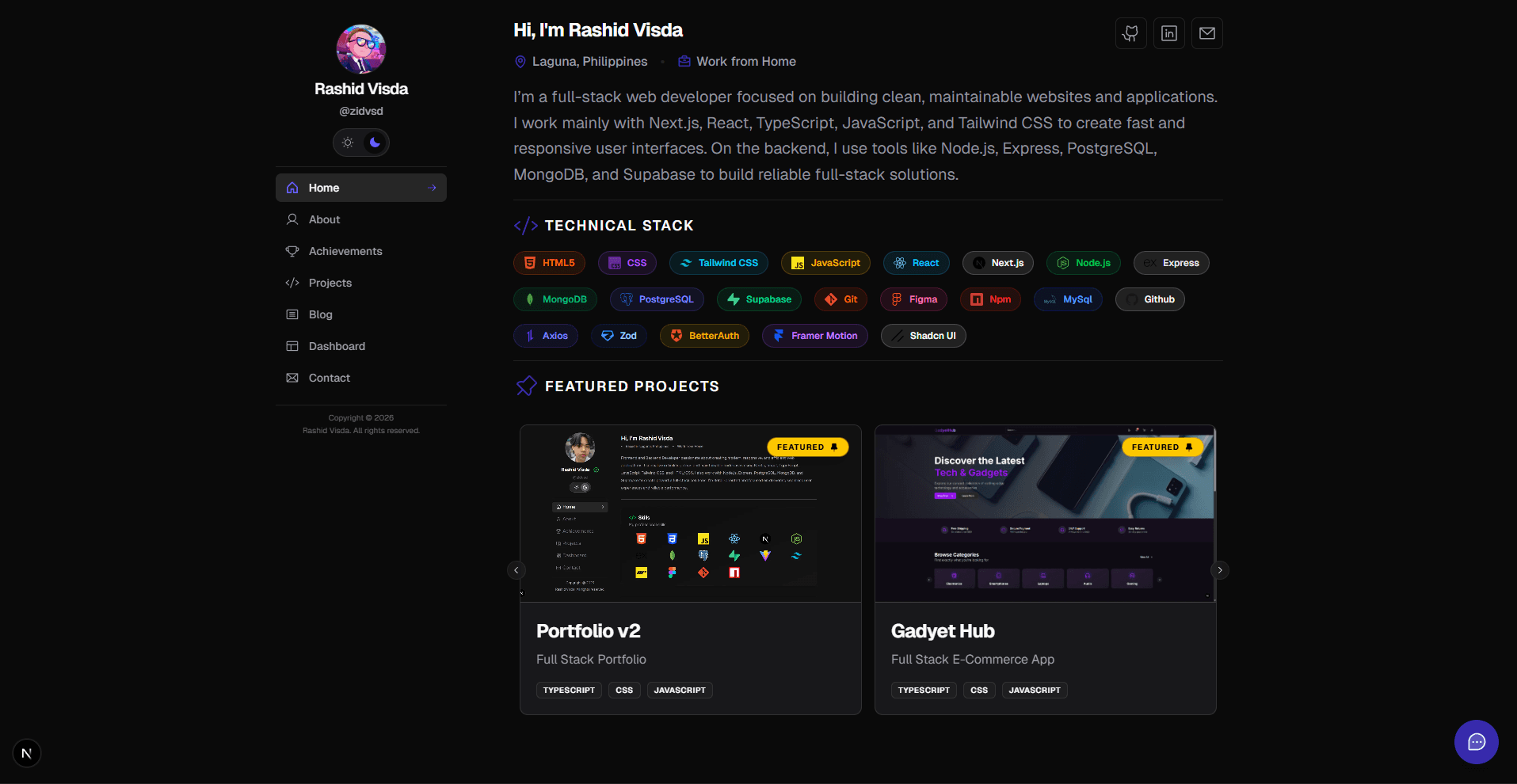Click the Framer Motion badge
This screenshot has width=1517, height=784.
tap(814, 335)
